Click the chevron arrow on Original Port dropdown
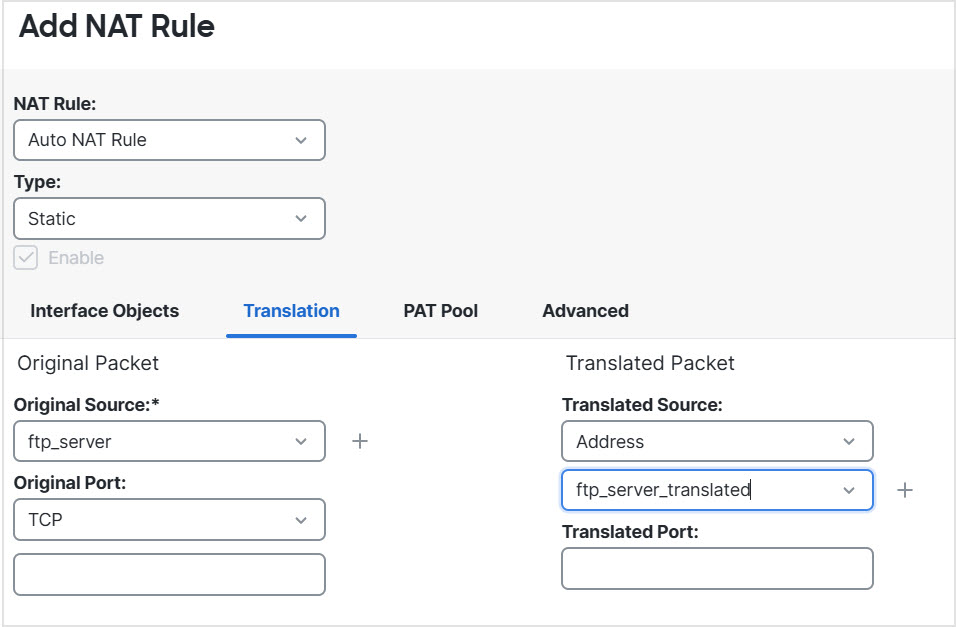This screenshot has height=627, width=956. click(x=301, y=520)
